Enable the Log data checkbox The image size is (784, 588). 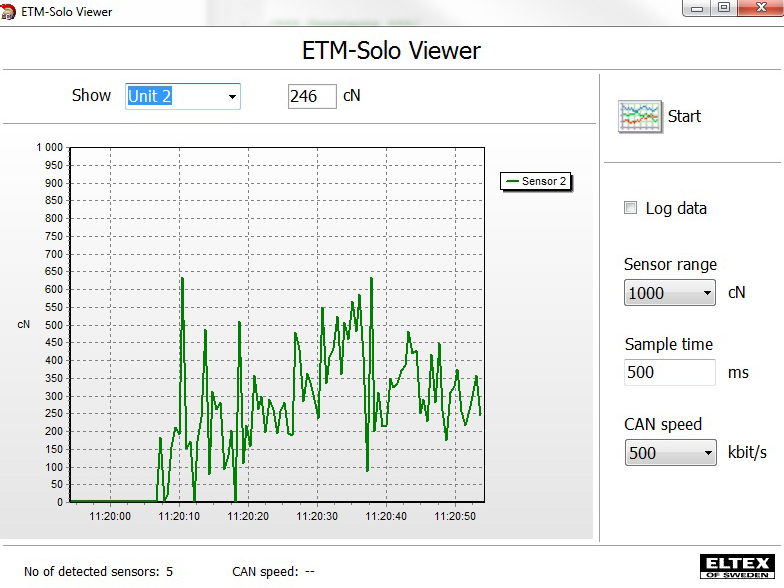pos(630,208)
